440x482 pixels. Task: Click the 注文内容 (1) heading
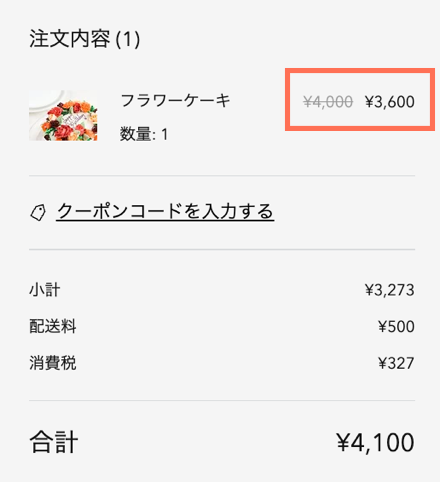click(85, 39)
